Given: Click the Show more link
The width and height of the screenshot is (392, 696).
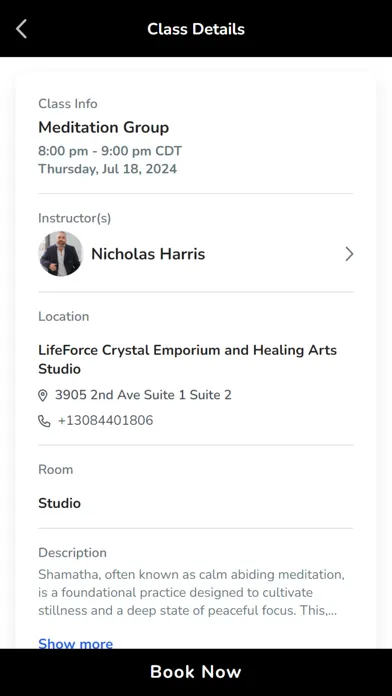Looking at the screenshot, I should tap(75, 643).
